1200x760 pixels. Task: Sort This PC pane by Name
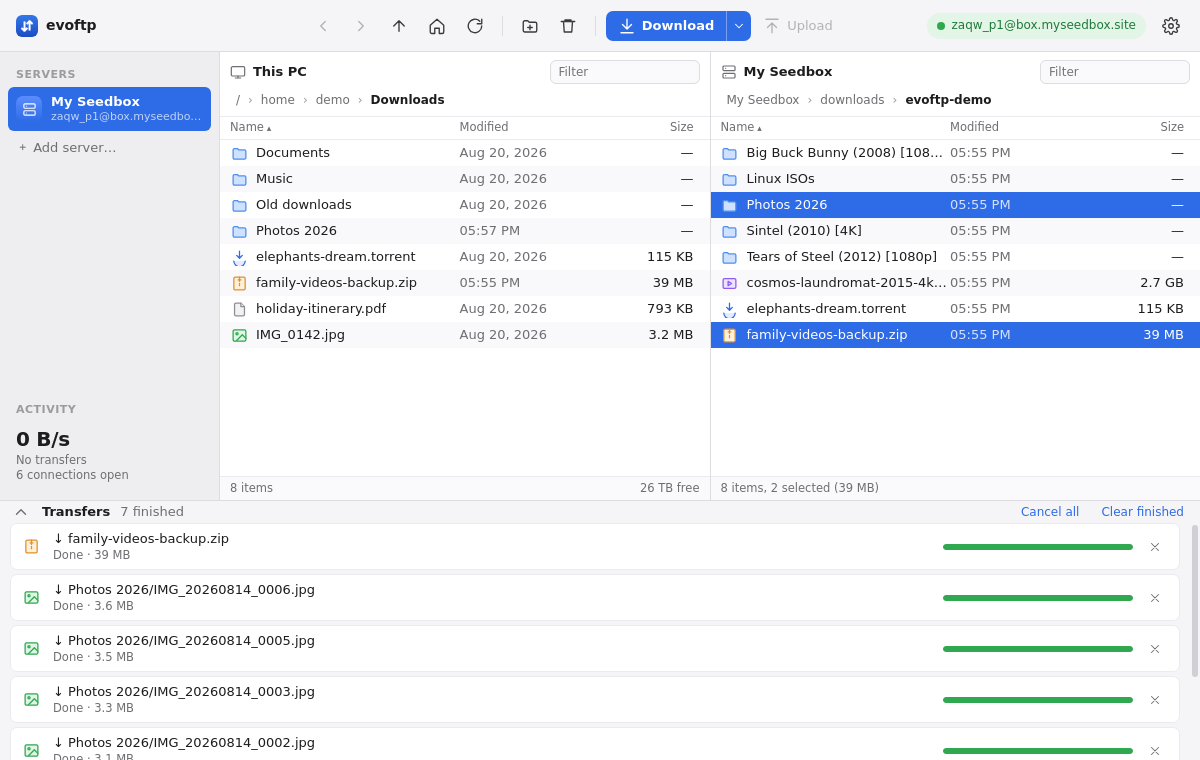pos(250,127)
